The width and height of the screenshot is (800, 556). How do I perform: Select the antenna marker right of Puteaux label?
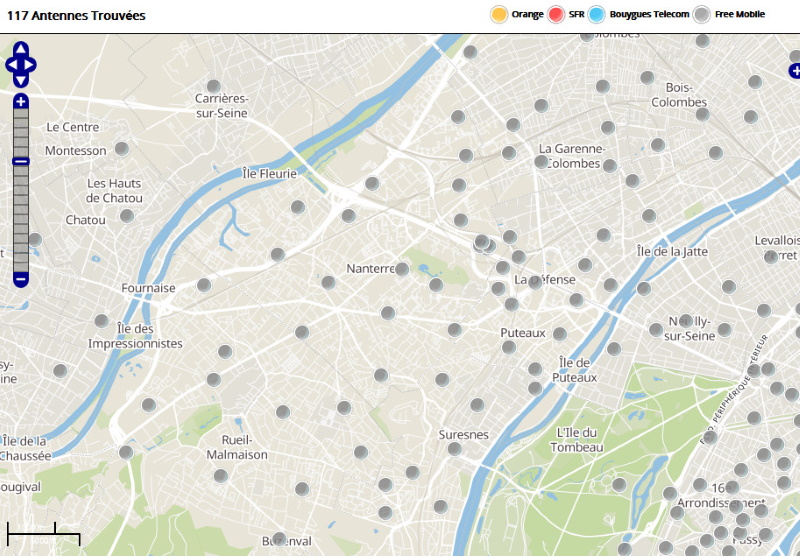click(x=560, y=334)
